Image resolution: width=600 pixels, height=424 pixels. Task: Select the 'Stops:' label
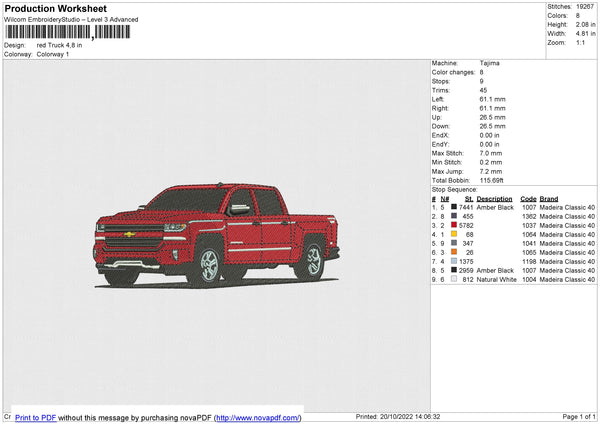click(x=441, y=81)
